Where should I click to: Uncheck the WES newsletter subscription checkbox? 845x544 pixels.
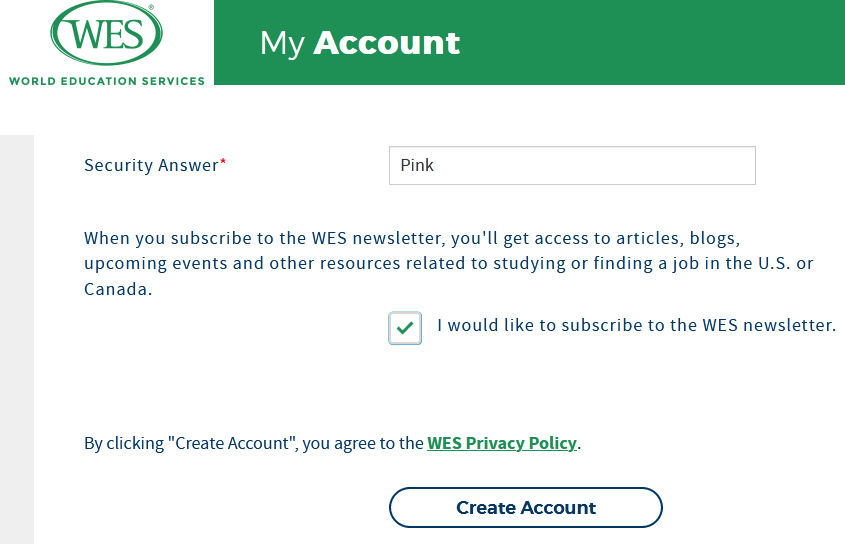(x=405, y=327)
